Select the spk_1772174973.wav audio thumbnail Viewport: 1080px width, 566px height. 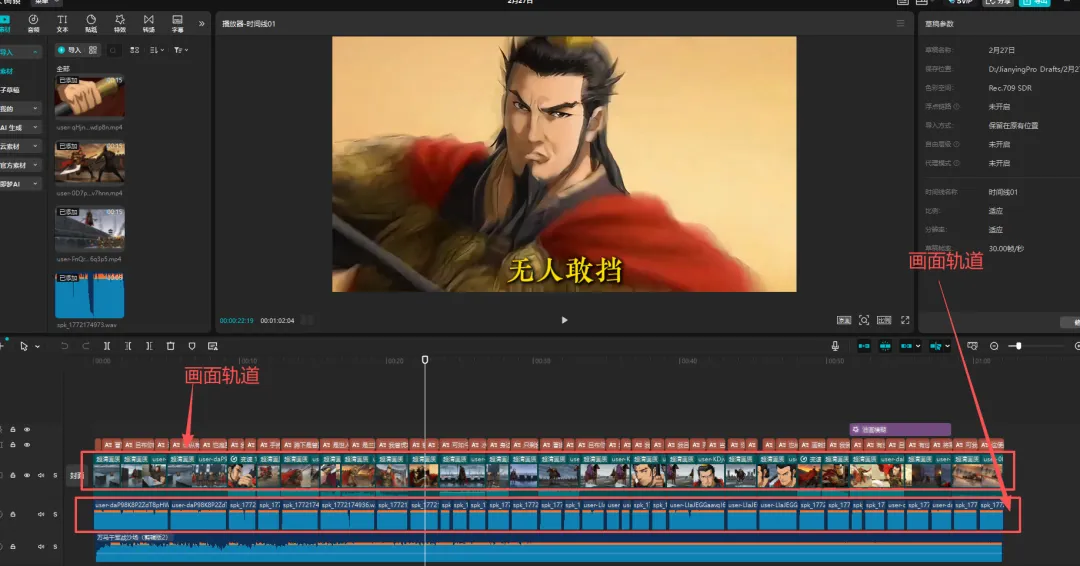click(x=90, y=295)
